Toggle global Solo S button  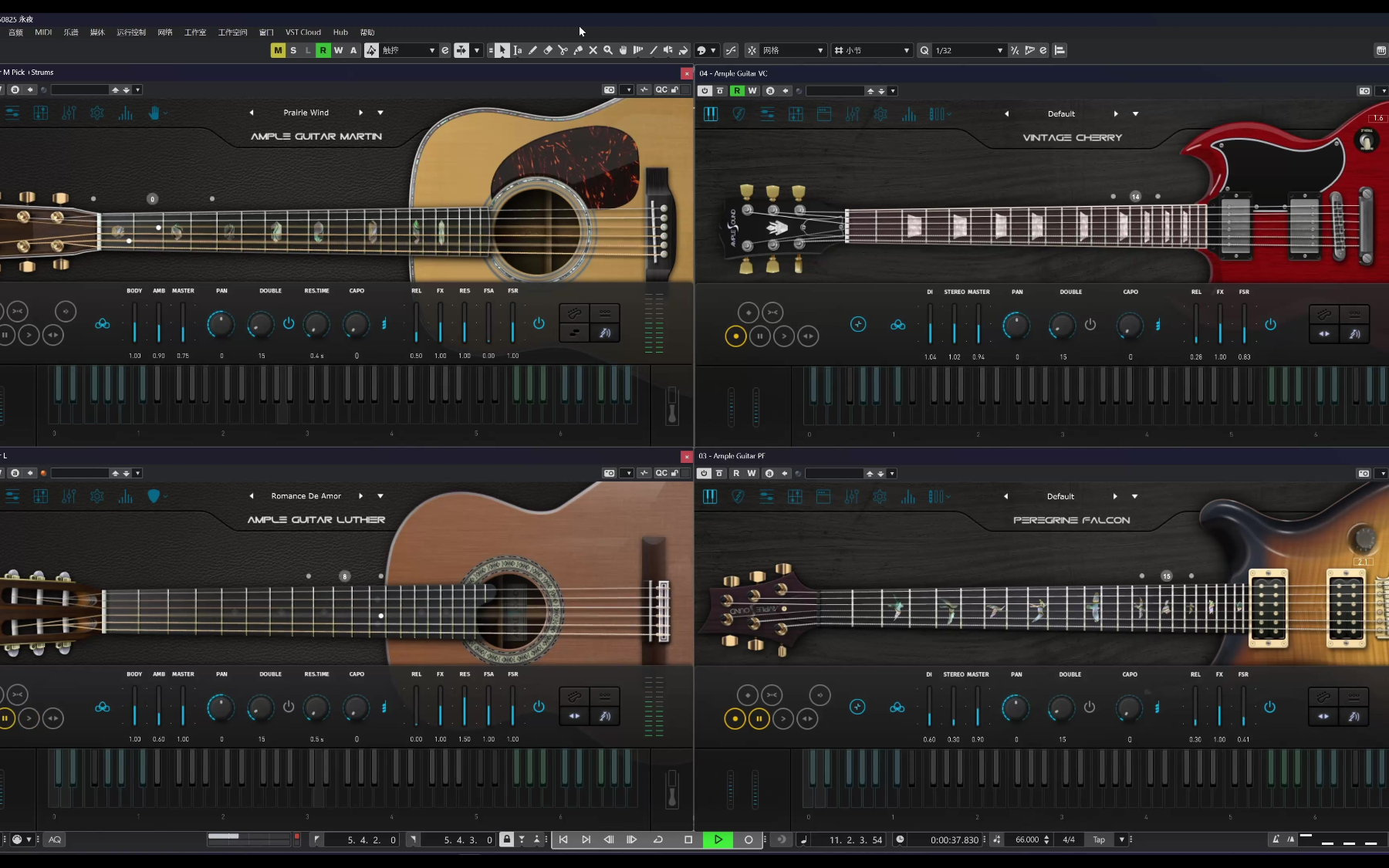click(293, 50)
